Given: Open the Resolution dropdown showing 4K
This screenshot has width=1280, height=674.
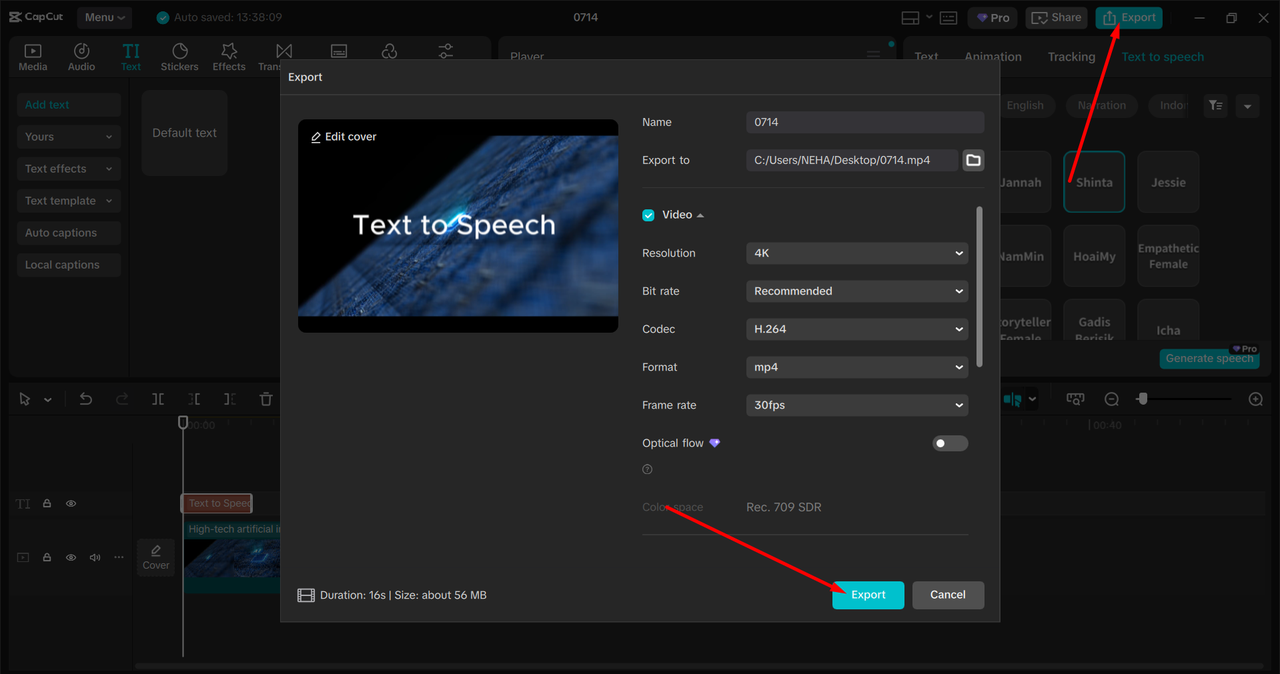Looking at the screenshot, I should pos(857,253).
